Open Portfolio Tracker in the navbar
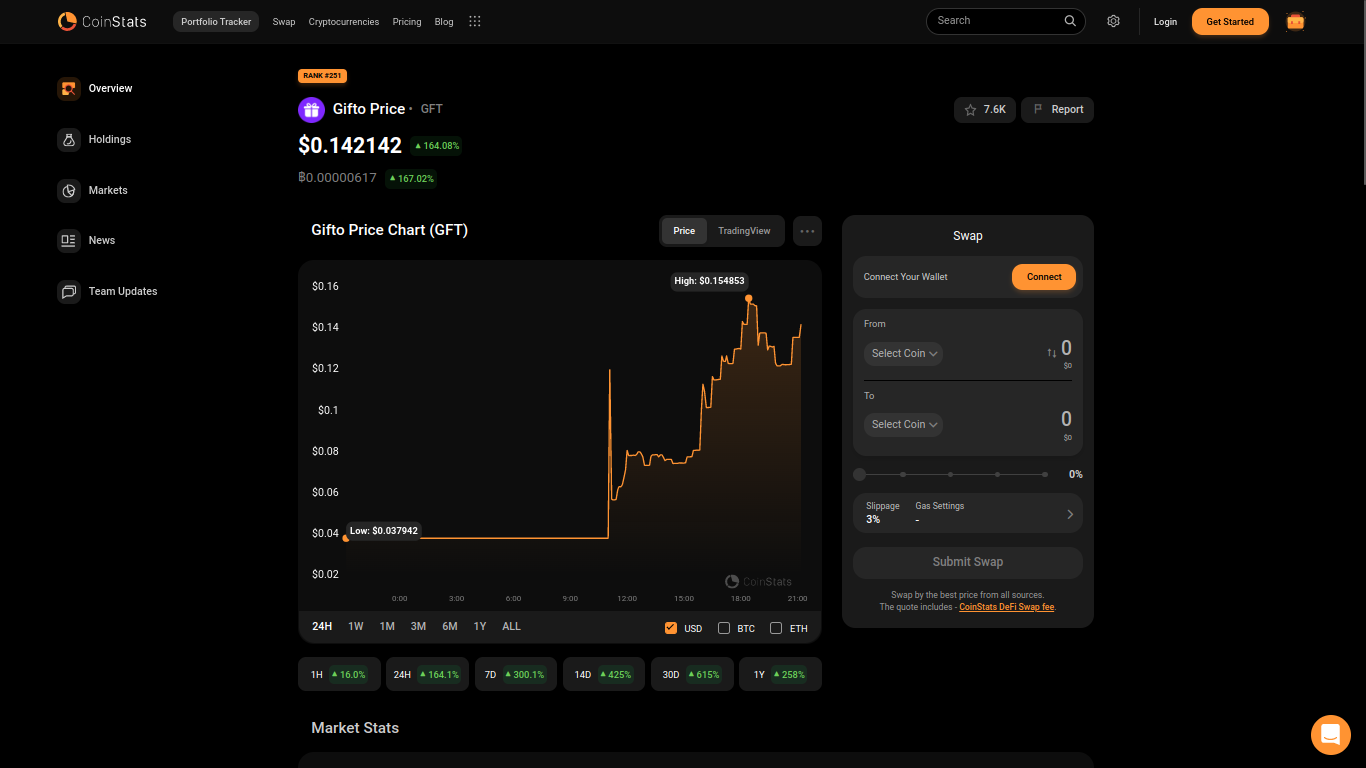Viewport: 1366px width, 768px height. [216, 21]
